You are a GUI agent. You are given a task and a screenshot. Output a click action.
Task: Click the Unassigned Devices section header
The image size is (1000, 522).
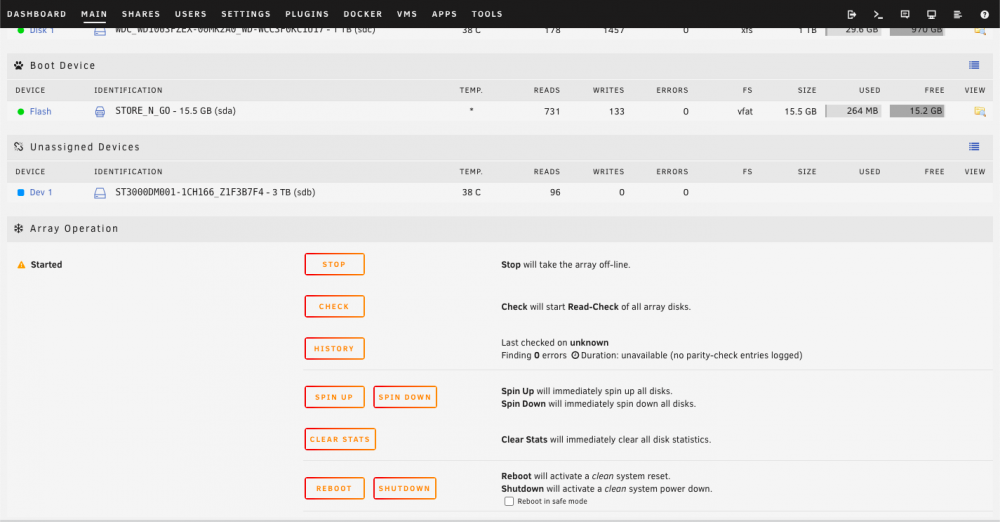(x=499, y=147)
